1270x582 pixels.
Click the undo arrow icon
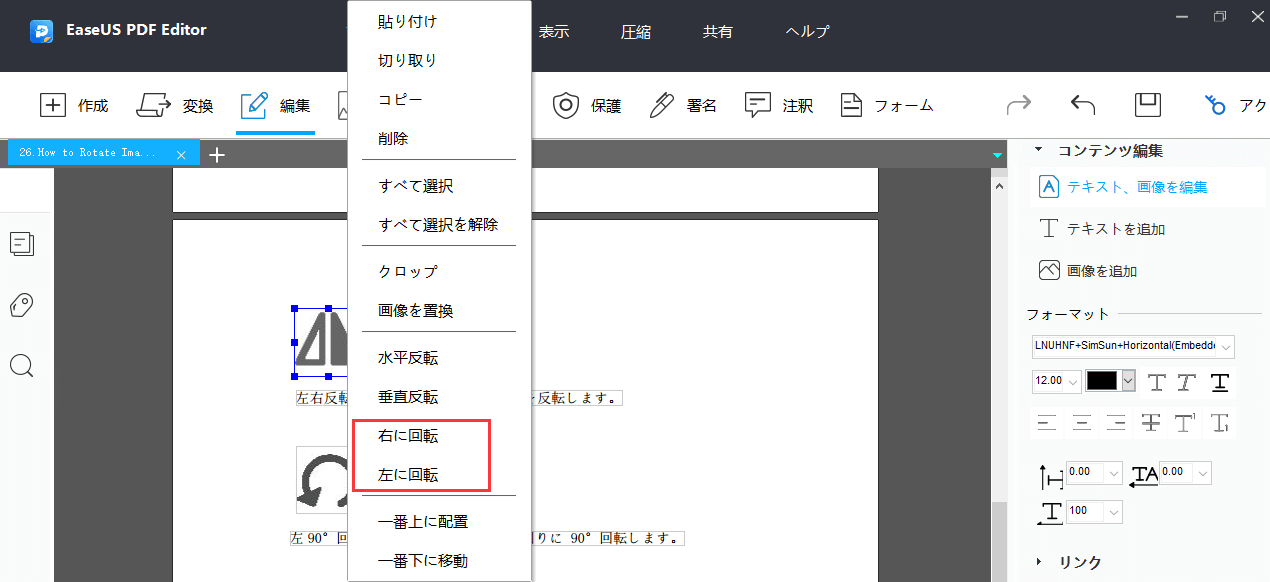point(1081,103)
